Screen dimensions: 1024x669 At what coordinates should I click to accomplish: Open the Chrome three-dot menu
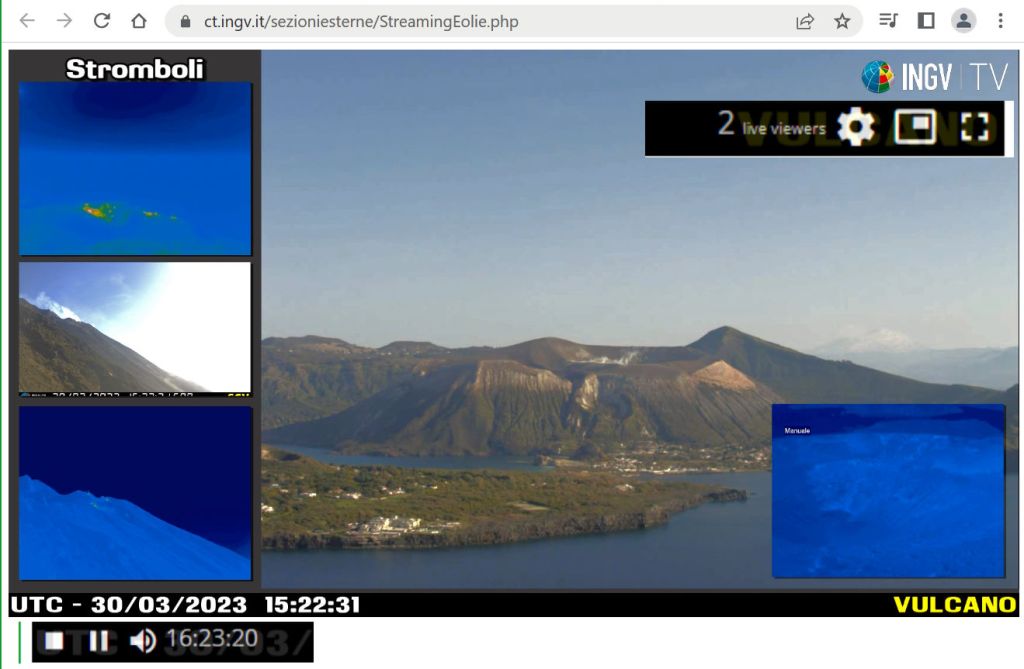click(x=1000, y=21)
